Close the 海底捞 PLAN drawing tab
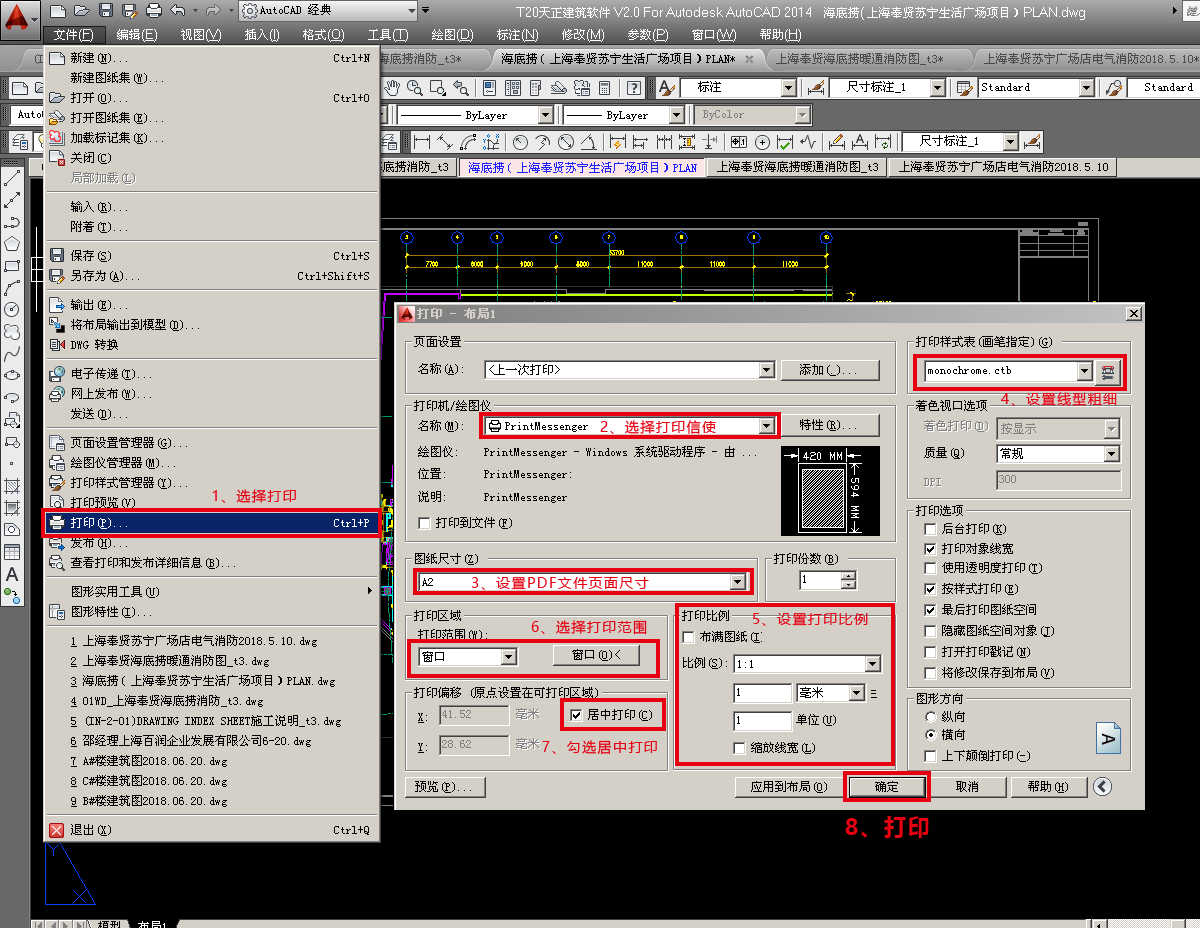This screenshot has height=928, width=1200. click(750, 59)
